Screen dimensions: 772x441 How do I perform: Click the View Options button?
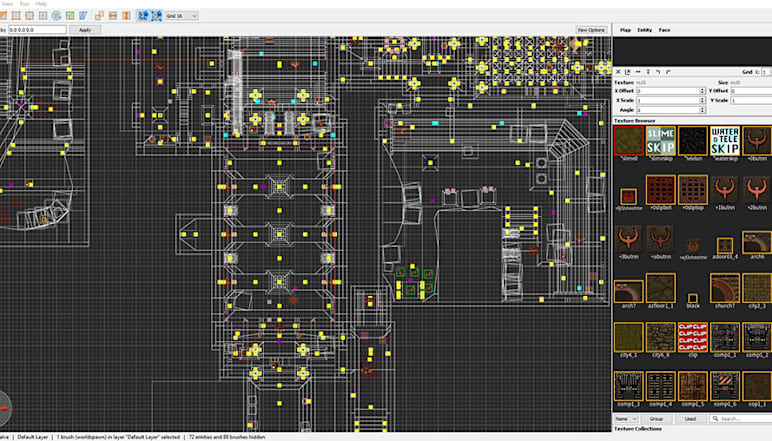point(591,30)
